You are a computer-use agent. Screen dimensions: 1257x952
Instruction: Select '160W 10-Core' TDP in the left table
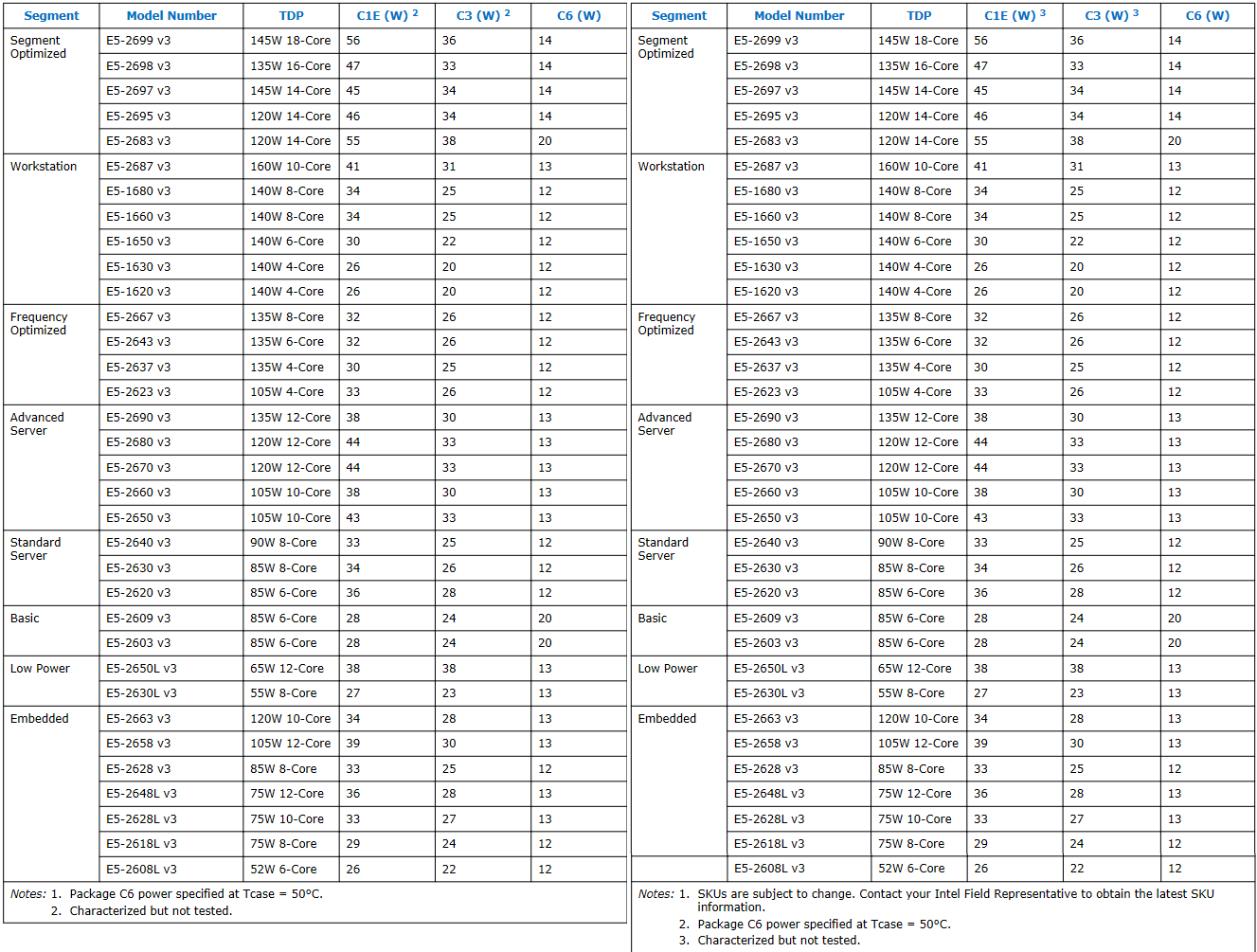point(291,167)
